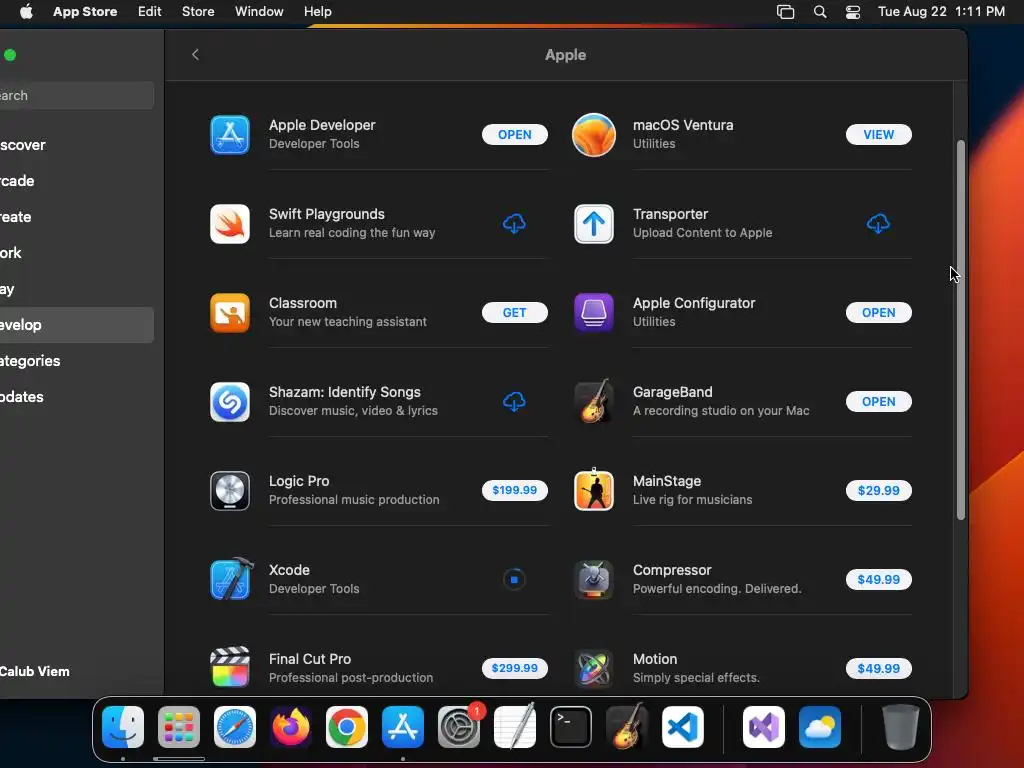
Task: Click the Shazam app icon
Action: click(x=230, y=402)
